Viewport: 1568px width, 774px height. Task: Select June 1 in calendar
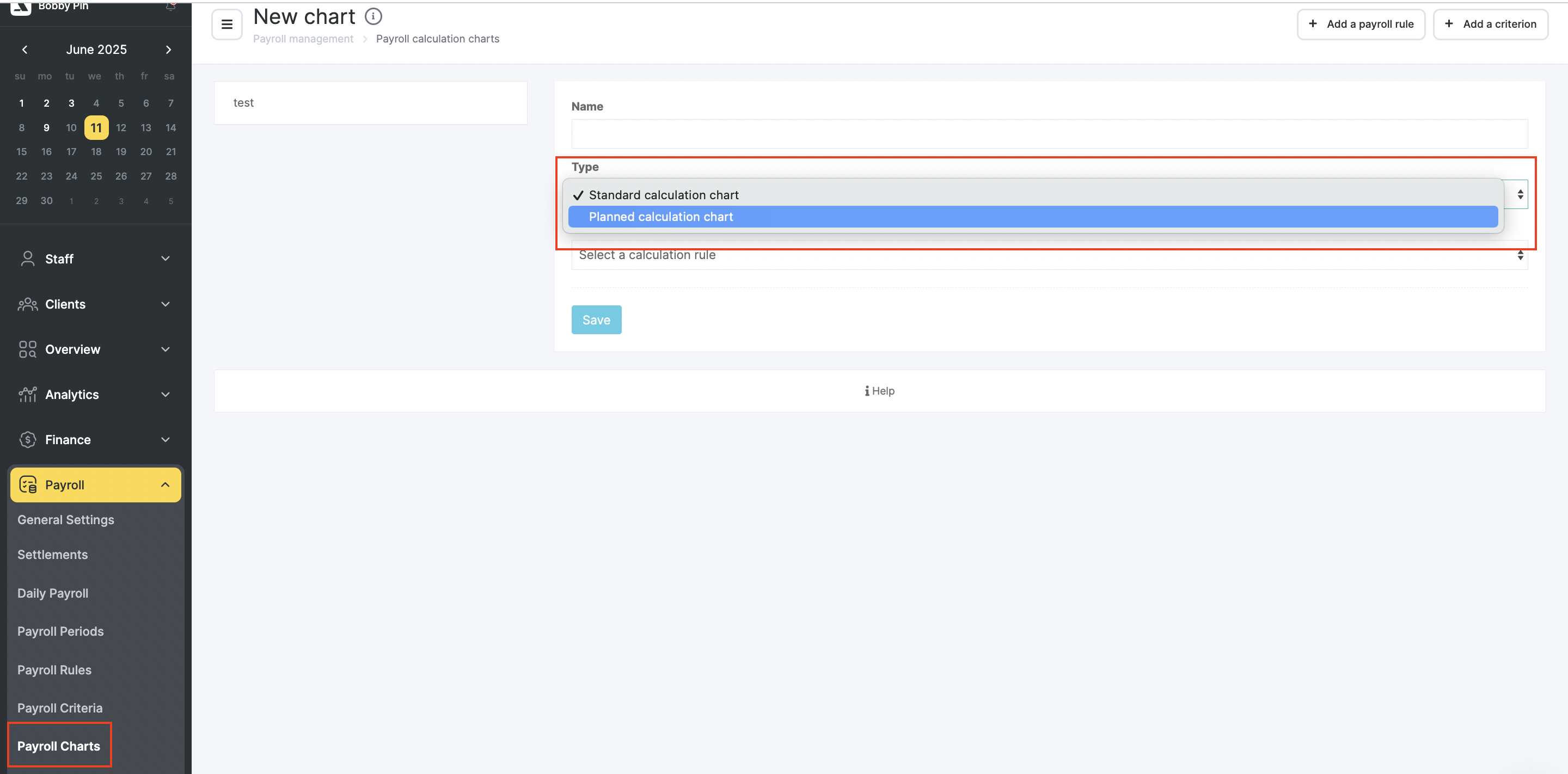[21, 103]
